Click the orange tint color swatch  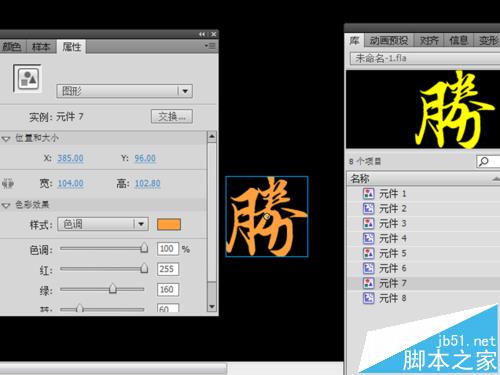(169, 224)
